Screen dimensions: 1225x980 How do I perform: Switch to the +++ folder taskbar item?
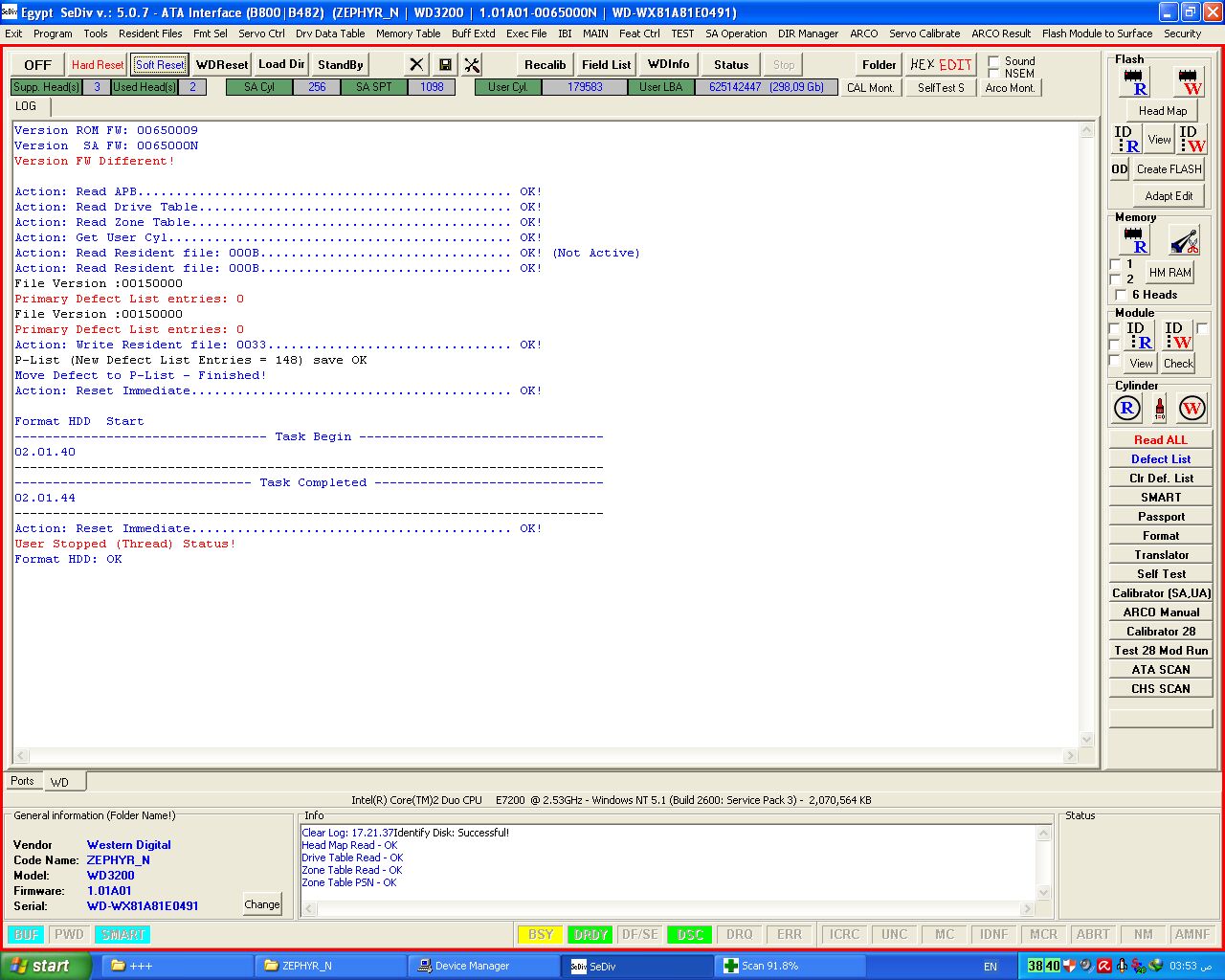(177, 966)
